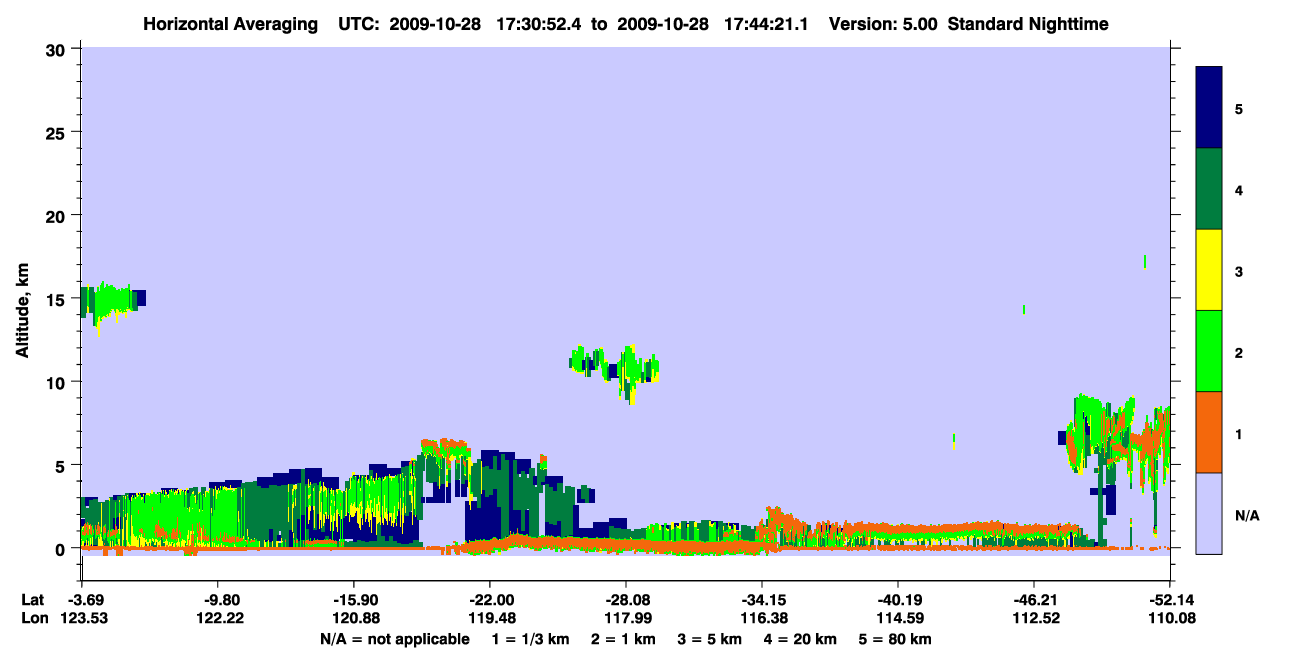
Task: Click the yellow colorbar segment labeled 3
Action: tap(1209, 270)
